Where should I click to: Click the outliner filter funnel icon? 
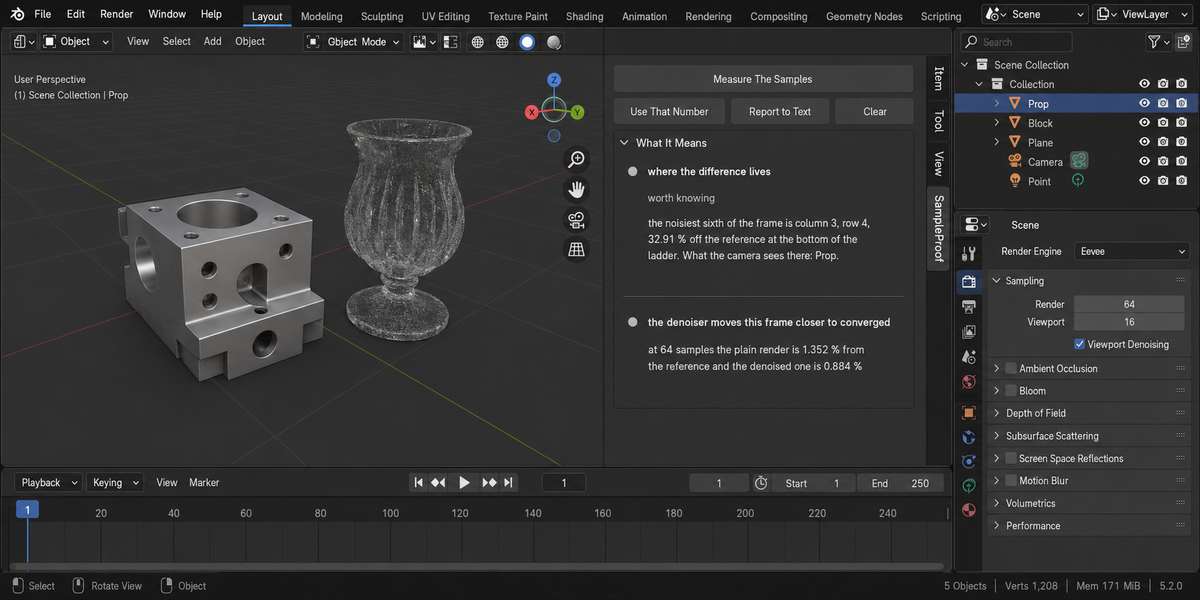pos(1154,42)
